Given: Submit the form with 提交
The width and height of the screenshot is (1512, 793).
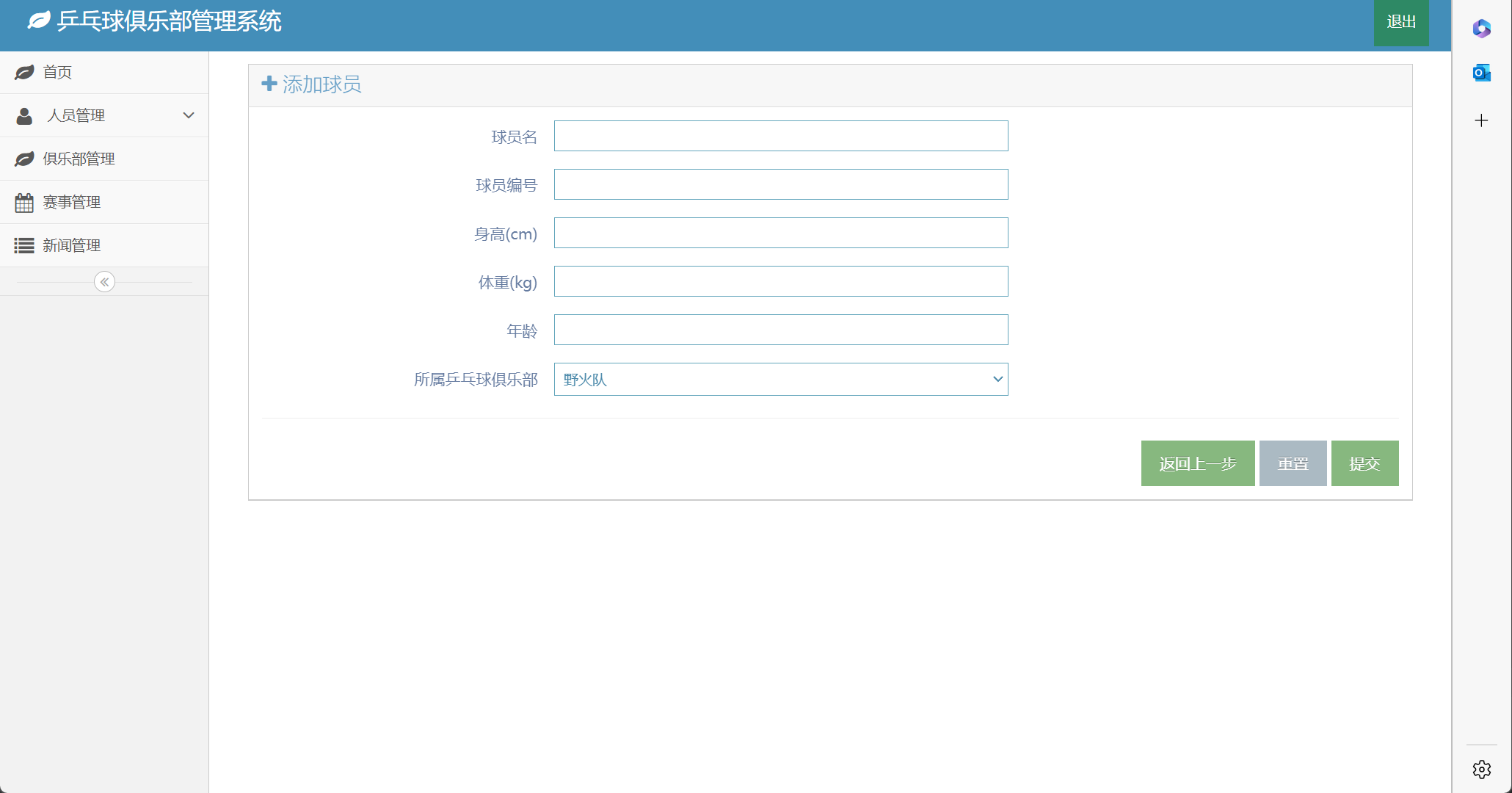Looking at the screenshot, I should click(1364, 463).
